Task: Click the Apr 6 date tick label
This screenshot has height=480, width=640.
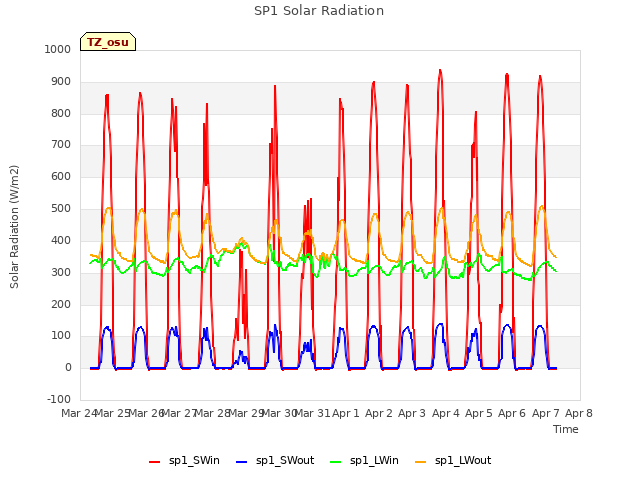Action: (512, 413)
